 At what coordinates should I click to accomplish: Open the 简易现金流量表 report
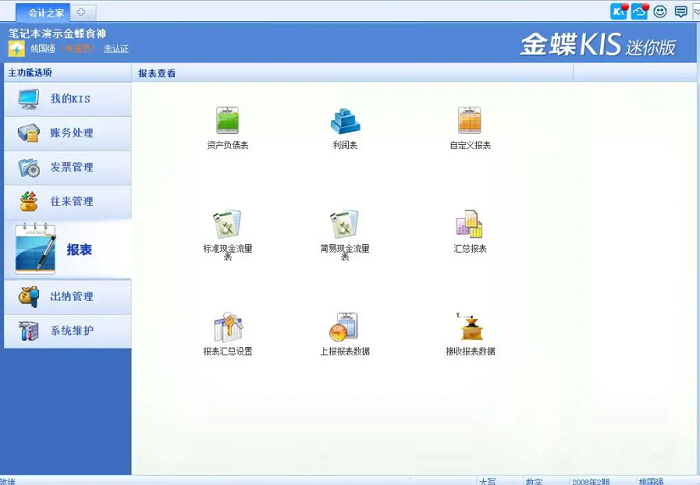345,235
